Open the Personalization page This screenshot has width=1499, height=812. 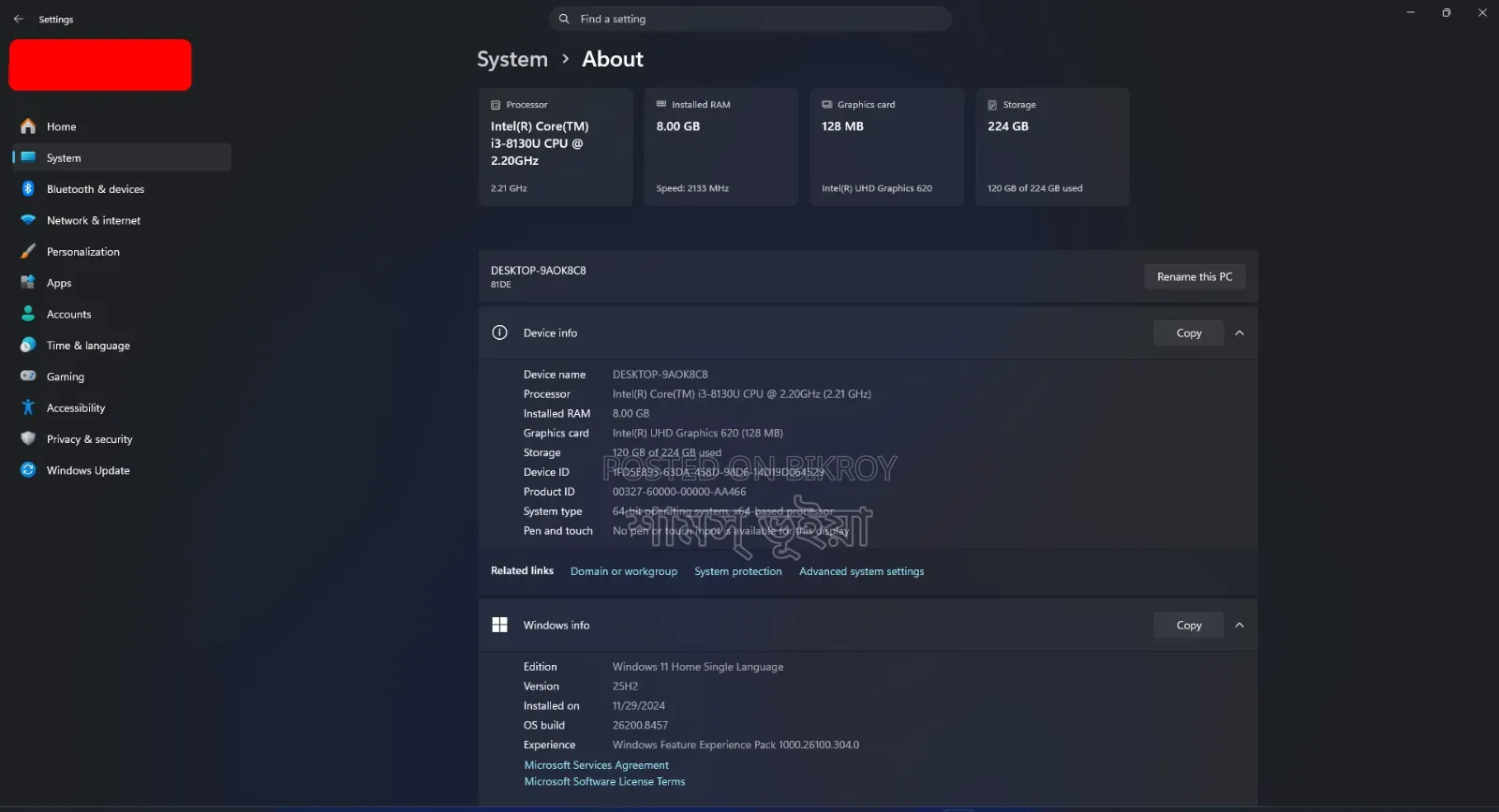click(x=122, y=251)
